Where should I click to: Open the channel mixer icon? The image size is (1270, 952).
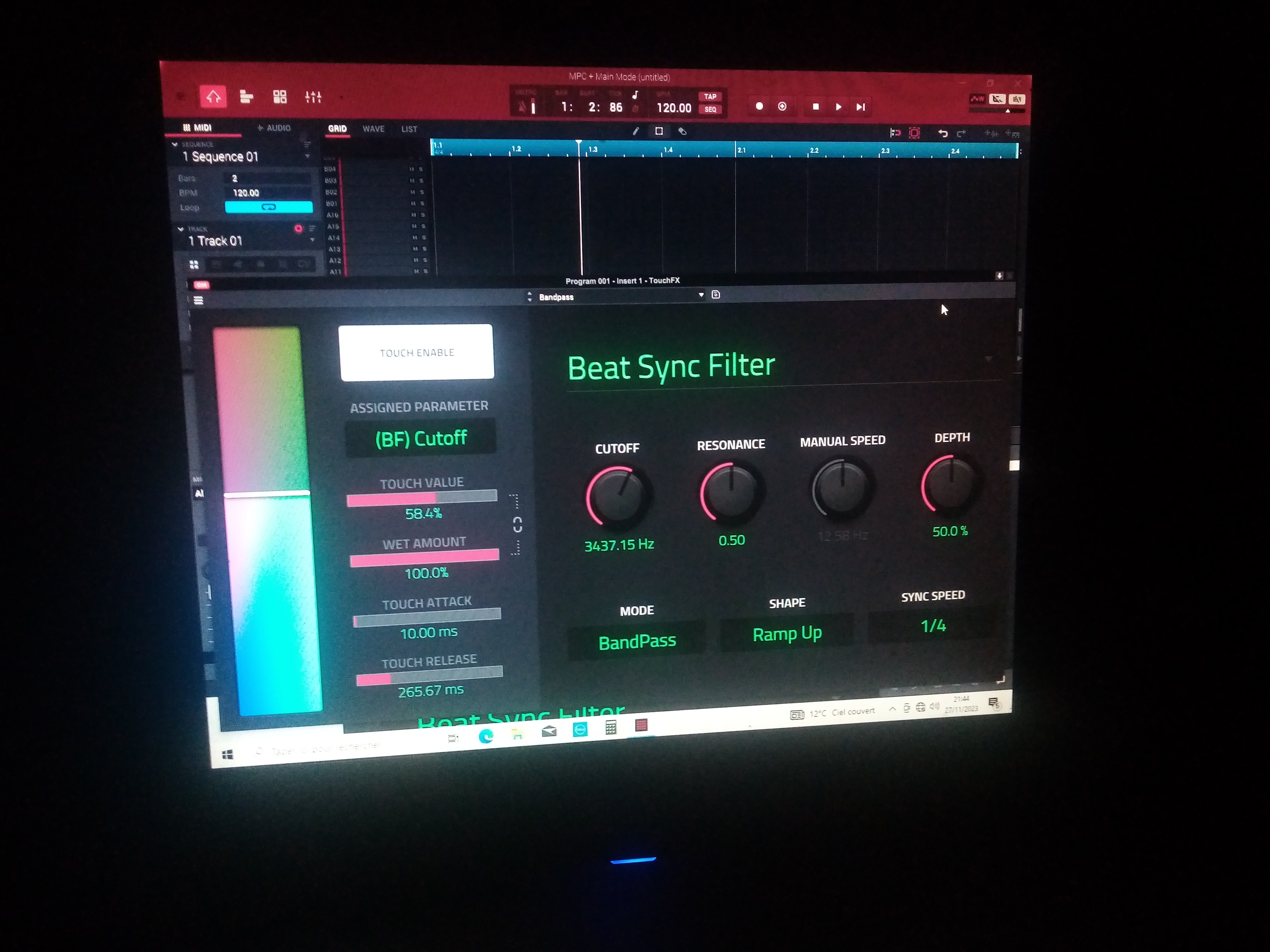(x=313, y=97)
